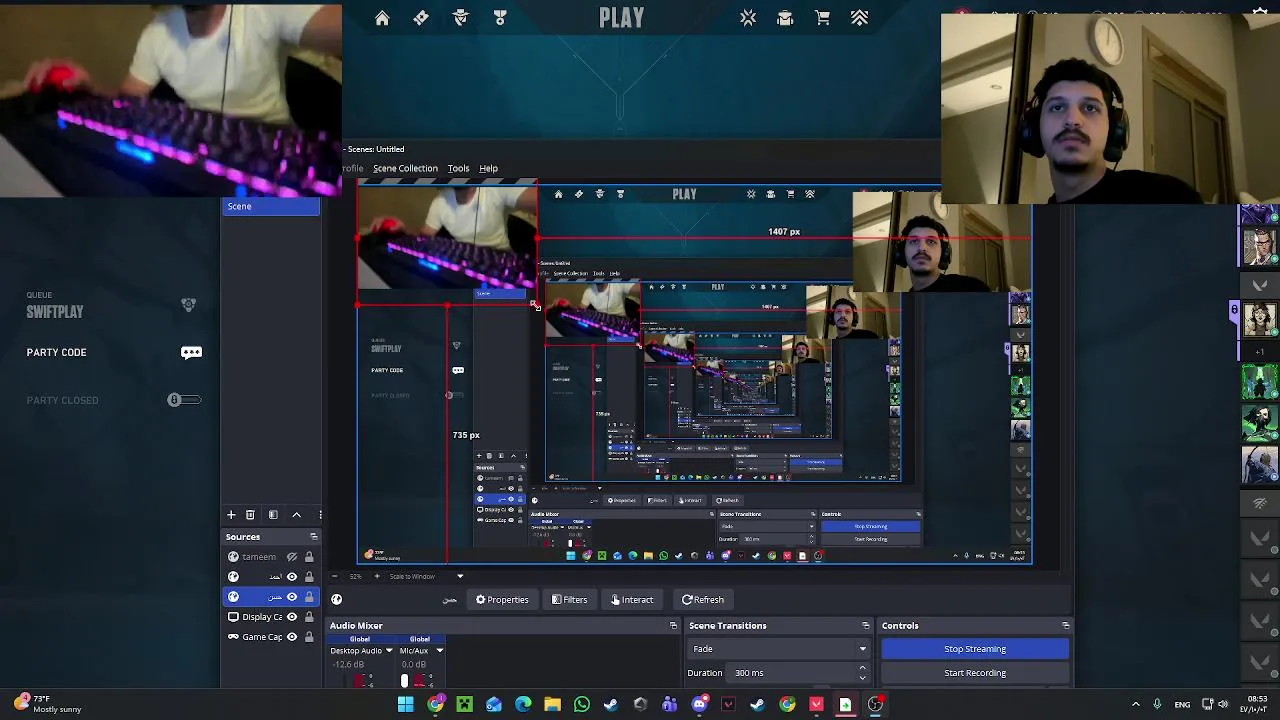Open the Tools menu

pyautogui.click(x=458, y=168)
